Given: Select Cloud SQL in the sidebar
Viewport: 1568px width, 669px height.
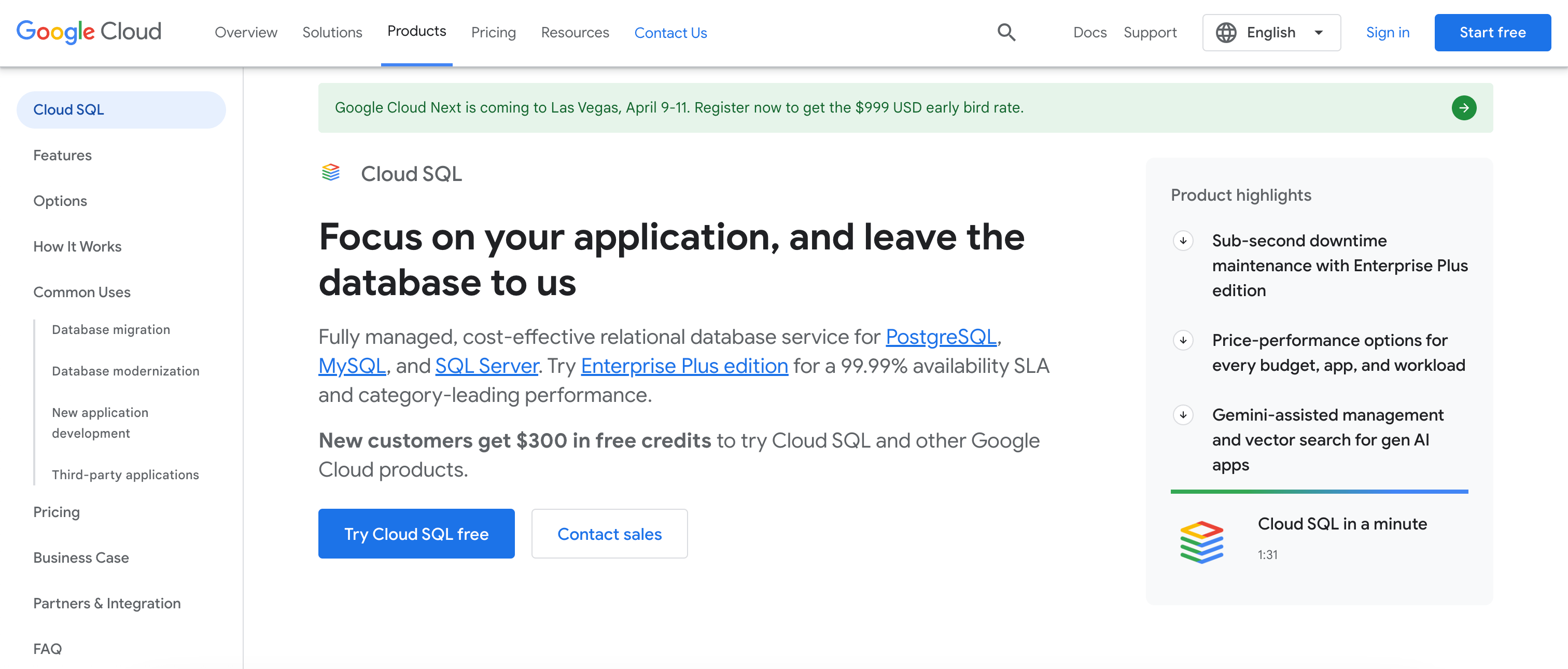Looking at the screenshot, I should click(x=121, y=109).
